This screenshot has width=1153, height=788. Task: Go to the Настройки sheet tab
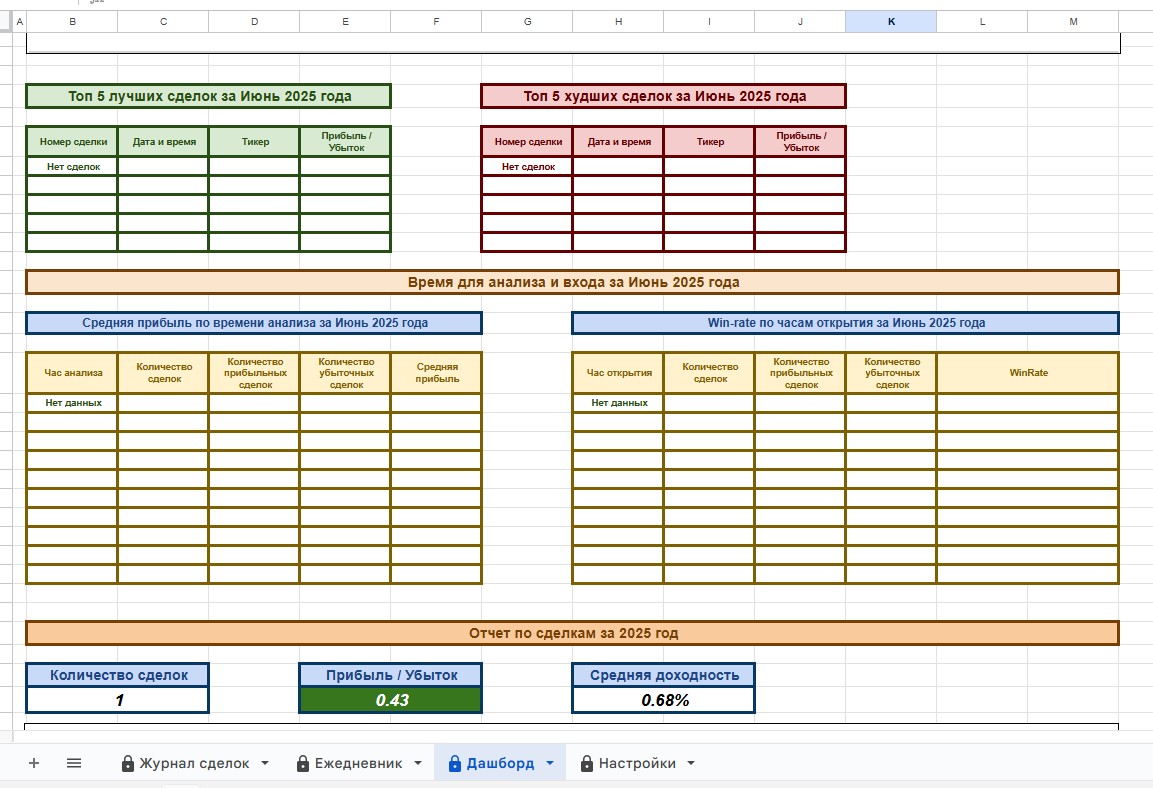coord(637,764)
